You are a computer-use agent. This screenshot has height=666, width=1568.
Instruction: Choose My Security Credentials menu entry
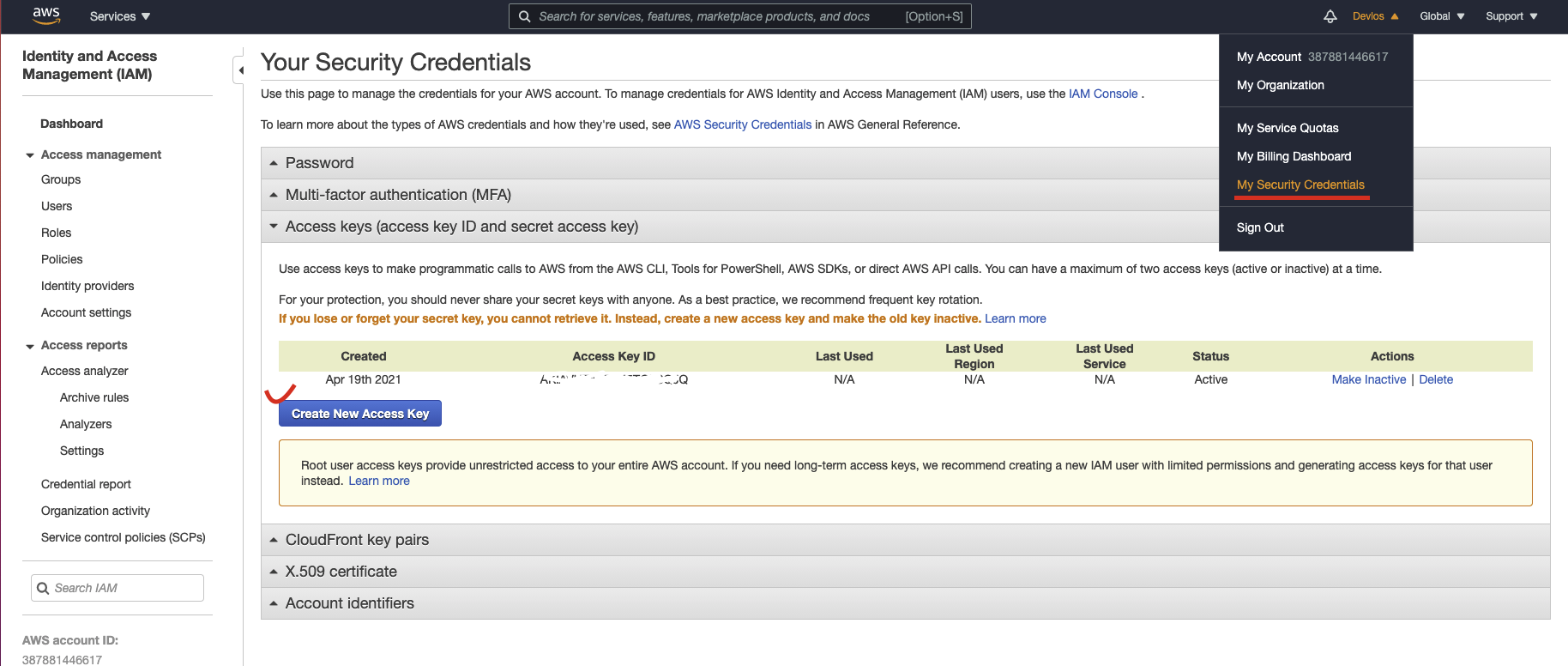coord(1300,185)
